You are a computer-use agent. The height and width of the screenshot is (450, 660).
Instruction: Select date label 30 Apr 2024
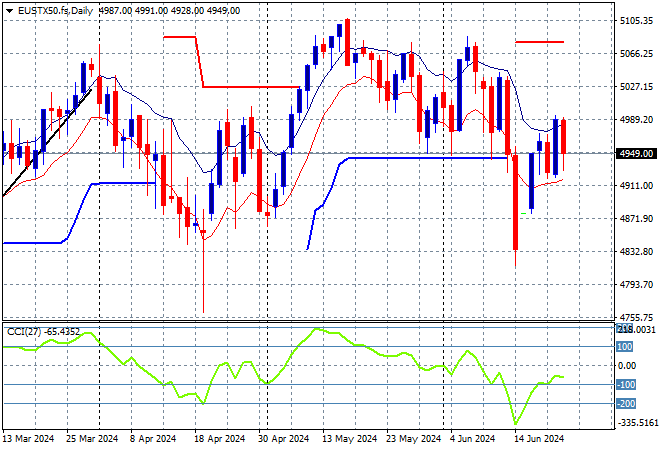[284, 439]
